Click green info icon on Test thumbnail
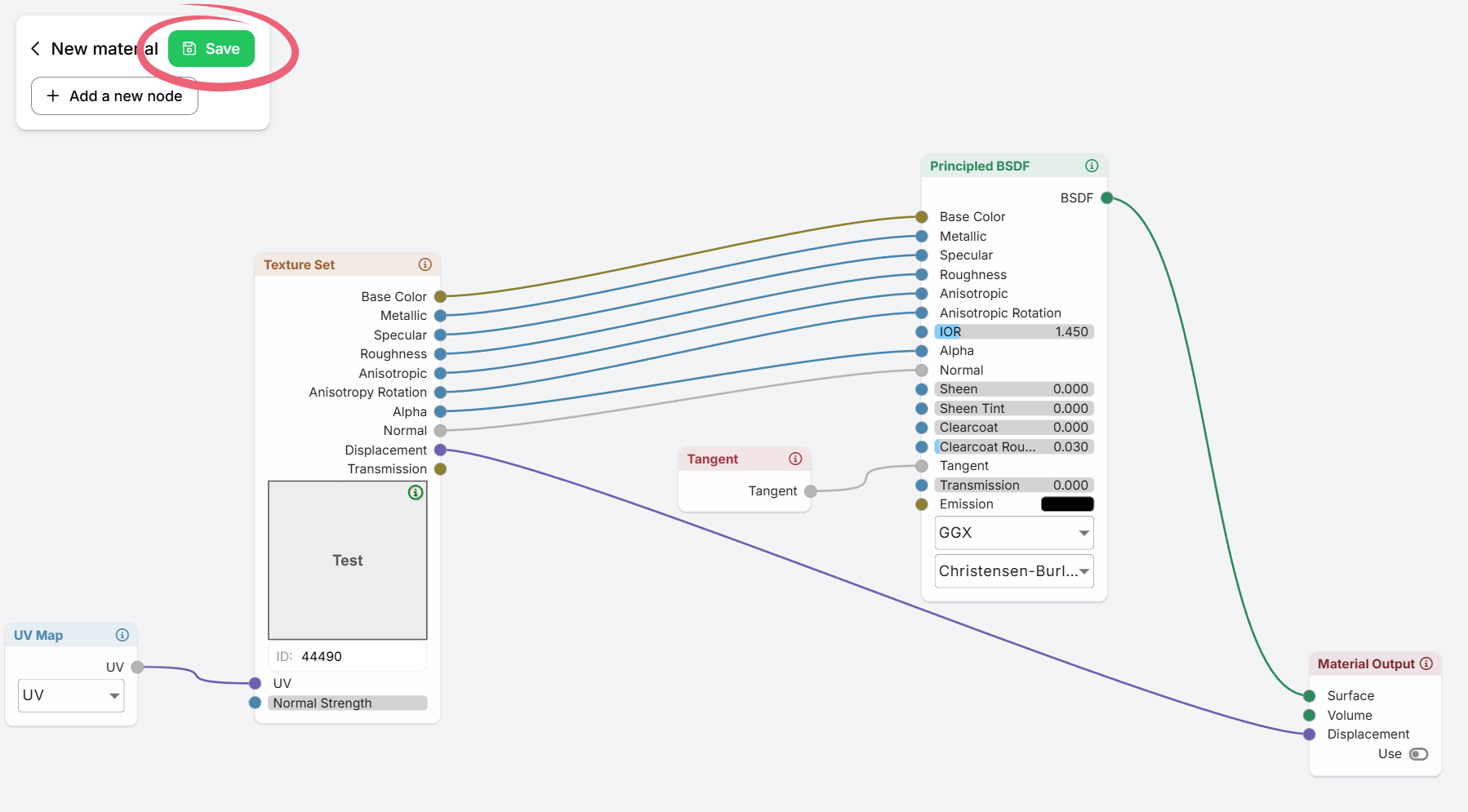Screen dimensions: 1468x812 [x=416, y=492]
